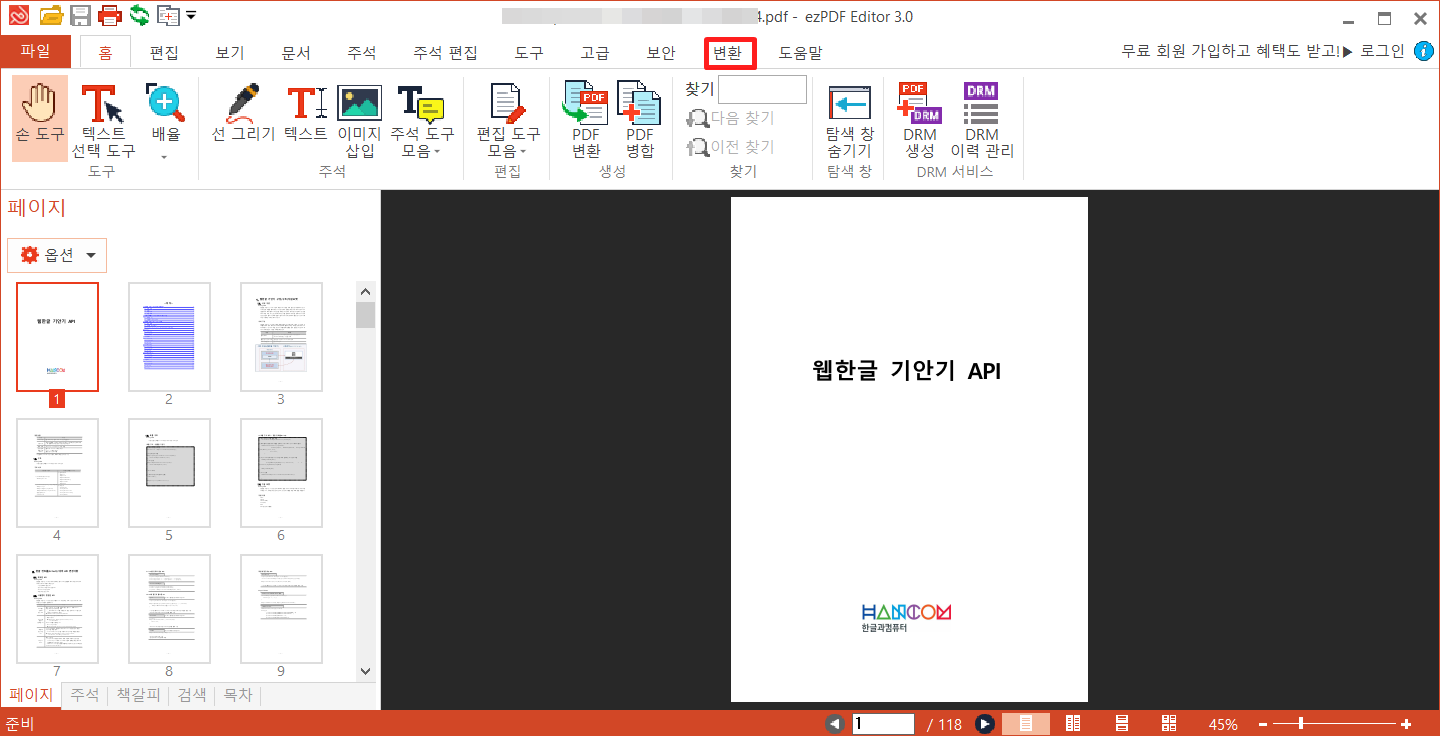Click the red printer icon
The image size is (1440, 736).
pos(110,15)
